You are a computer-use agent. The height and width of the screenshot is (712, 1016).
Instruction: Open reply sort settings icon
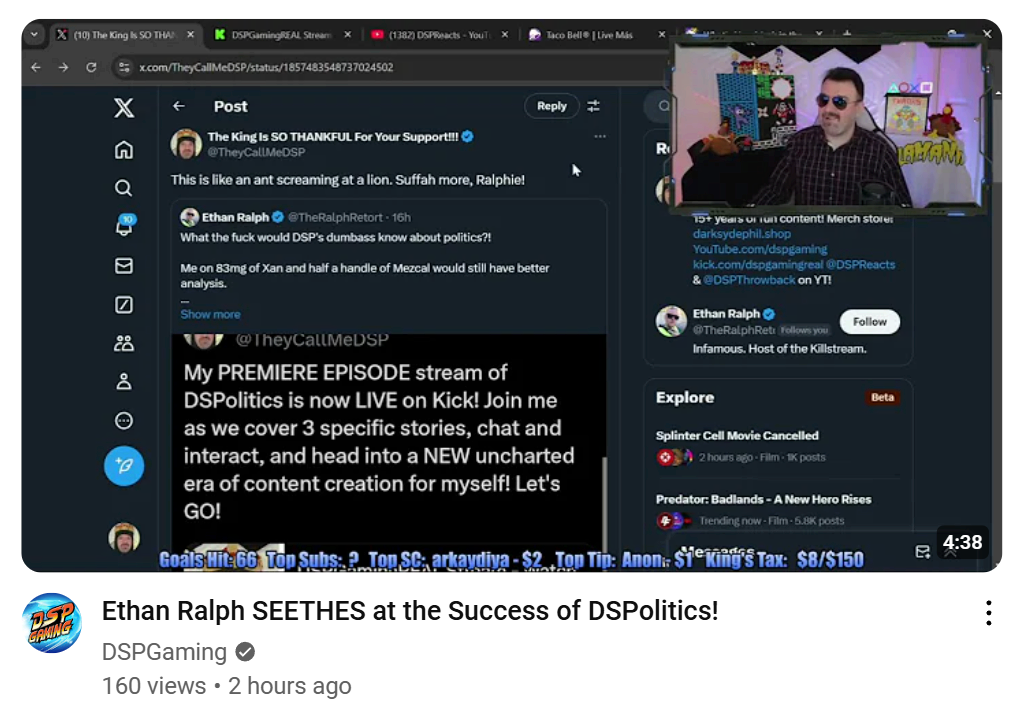coord(594,106)
